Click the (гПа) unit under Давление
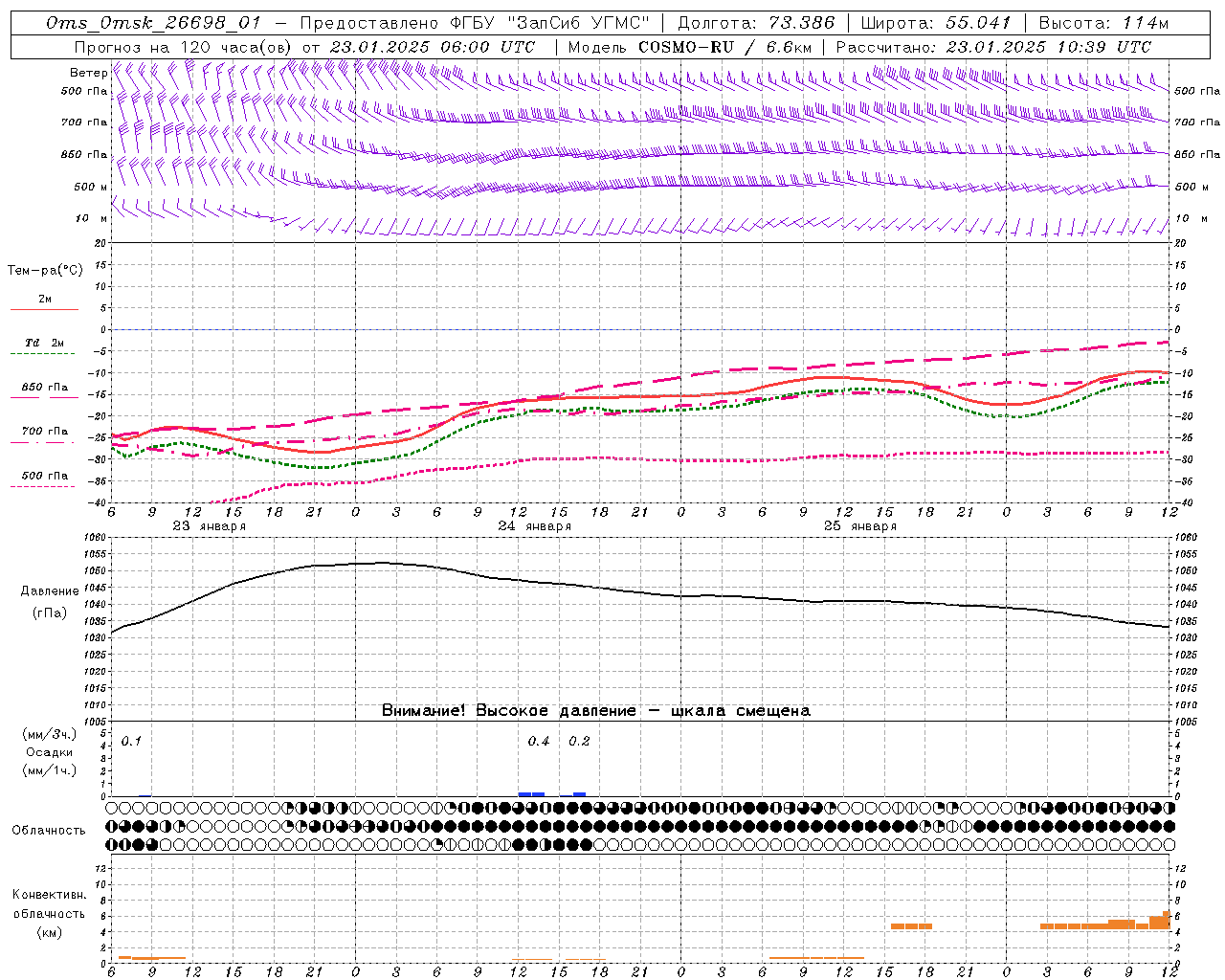 click(x=50, y=613)
